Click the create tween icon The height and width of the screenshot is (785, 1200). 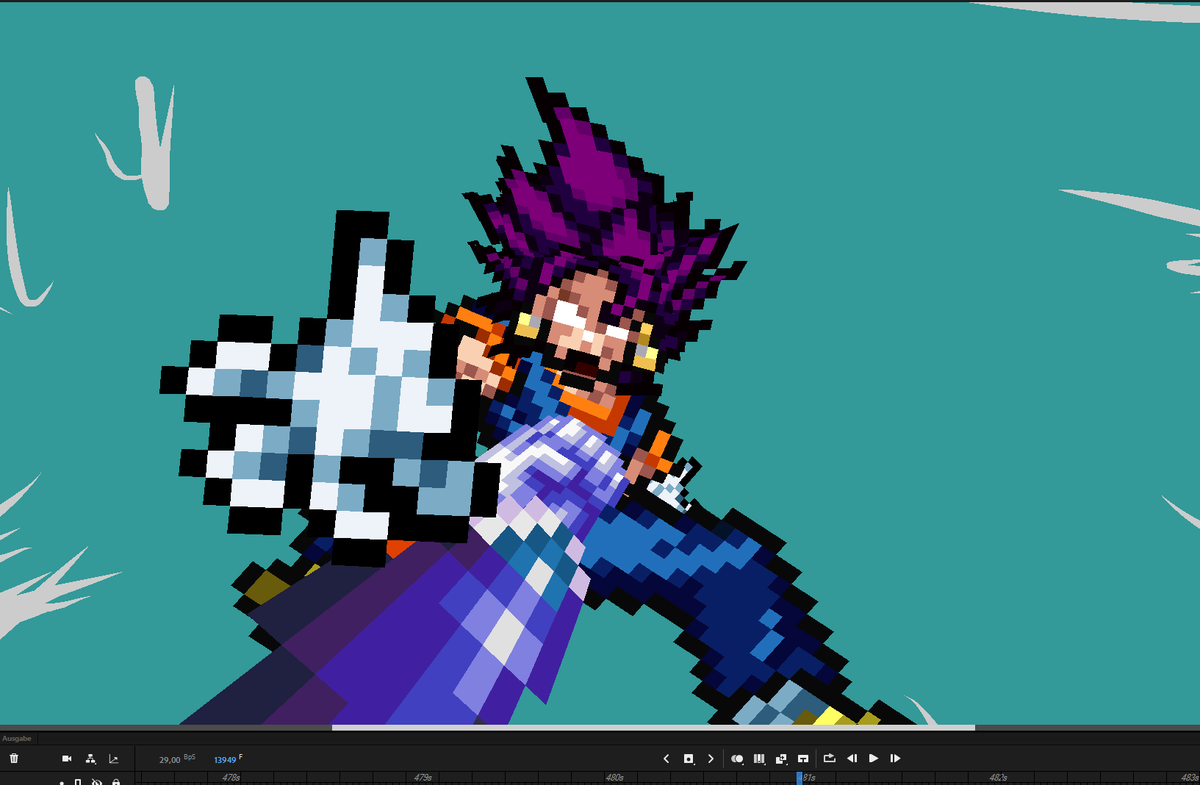click(781, 759)
